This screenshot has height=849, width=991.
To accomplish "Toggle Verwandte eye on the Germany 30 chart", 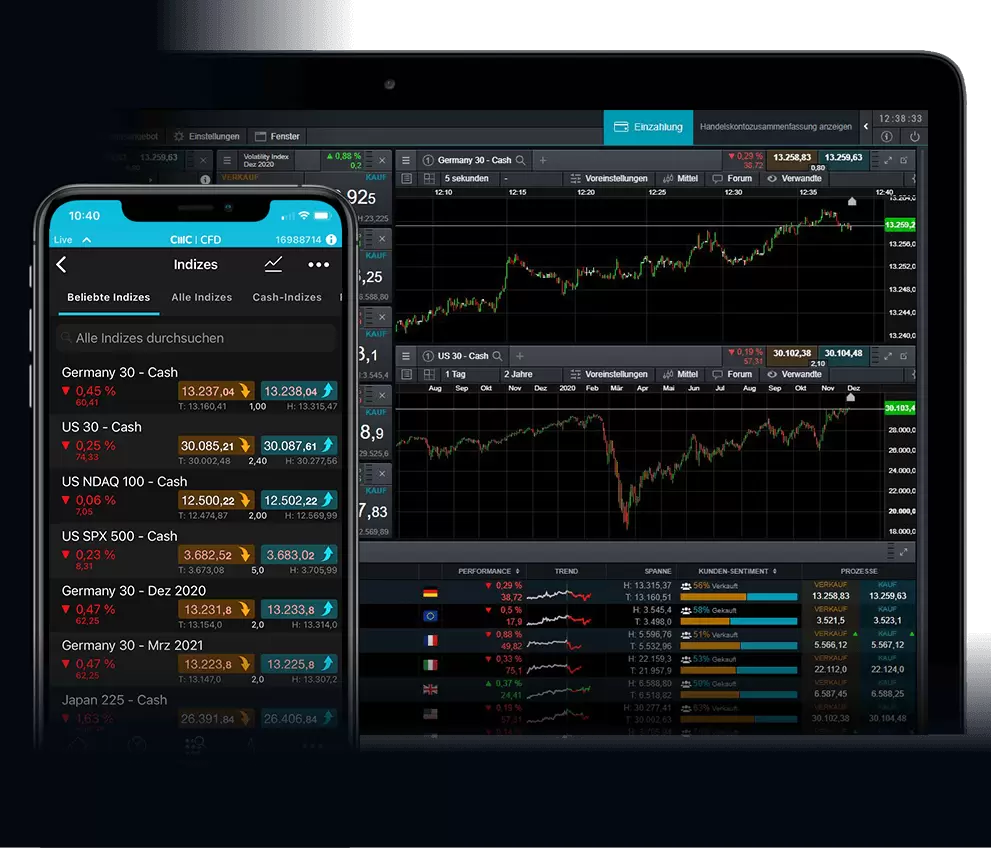I will (772, 179).
